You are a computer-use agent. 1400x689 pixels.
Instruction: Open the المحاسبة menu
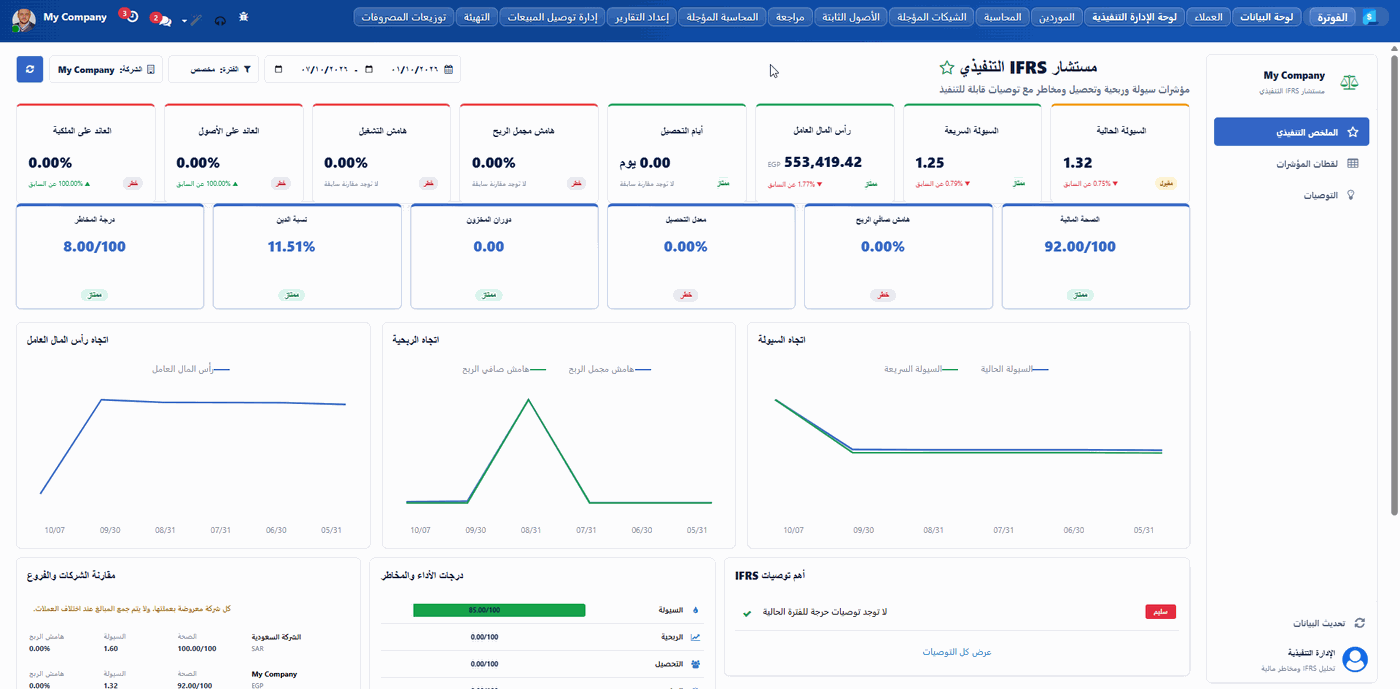click(1002, 17)
